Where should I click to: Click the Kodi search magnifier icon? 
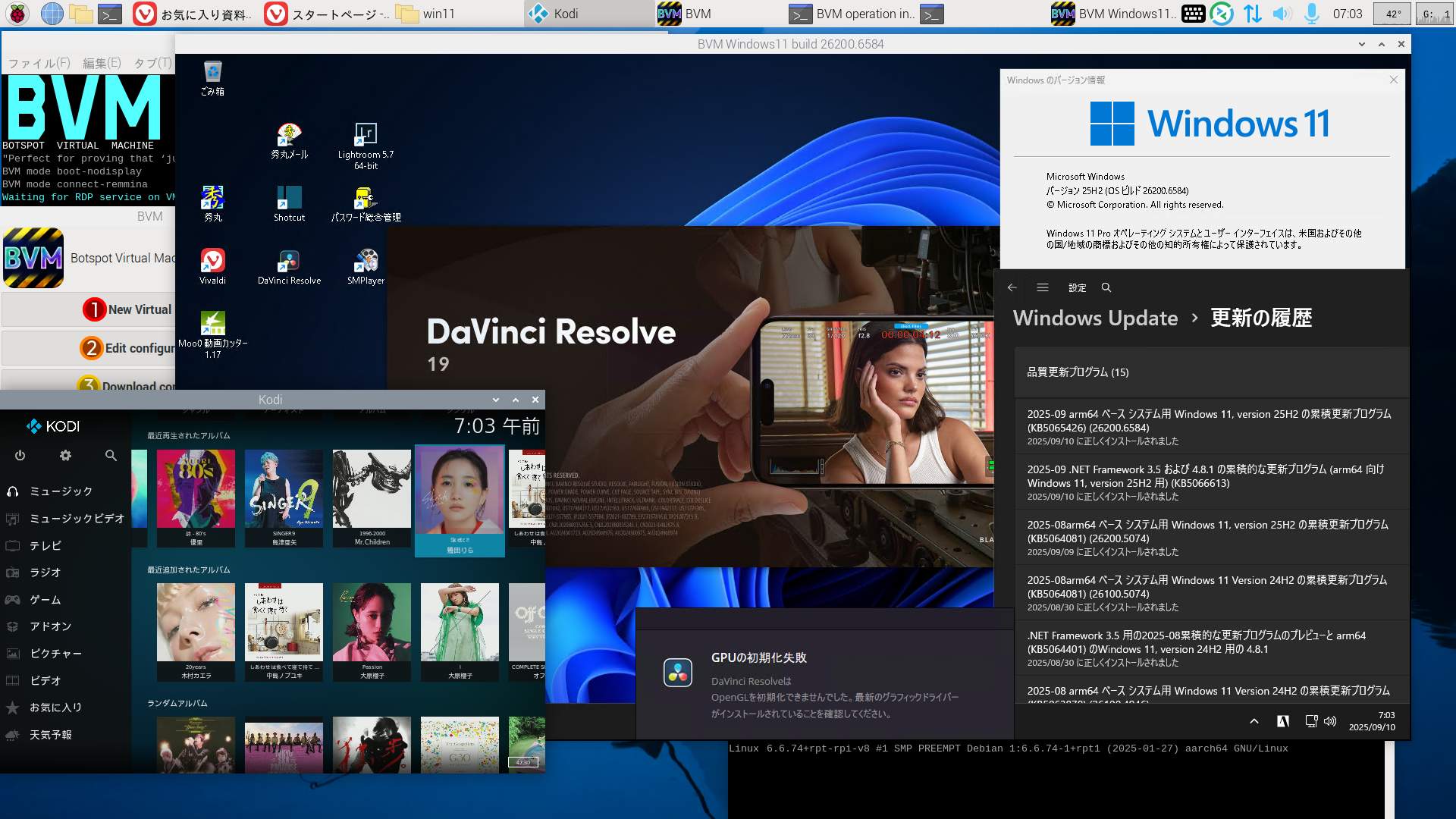pyautogui.click(x=111, y=456)
